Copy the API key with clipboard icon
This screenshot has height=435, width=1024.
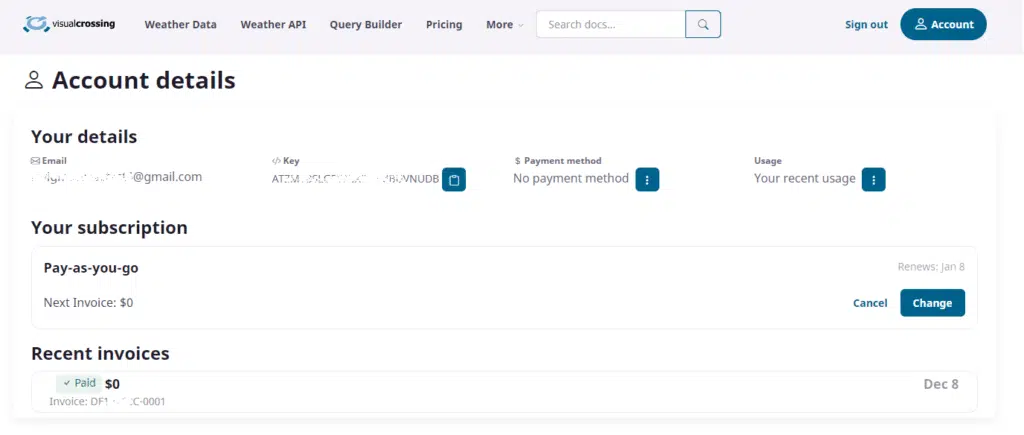(x=454, y=180)
